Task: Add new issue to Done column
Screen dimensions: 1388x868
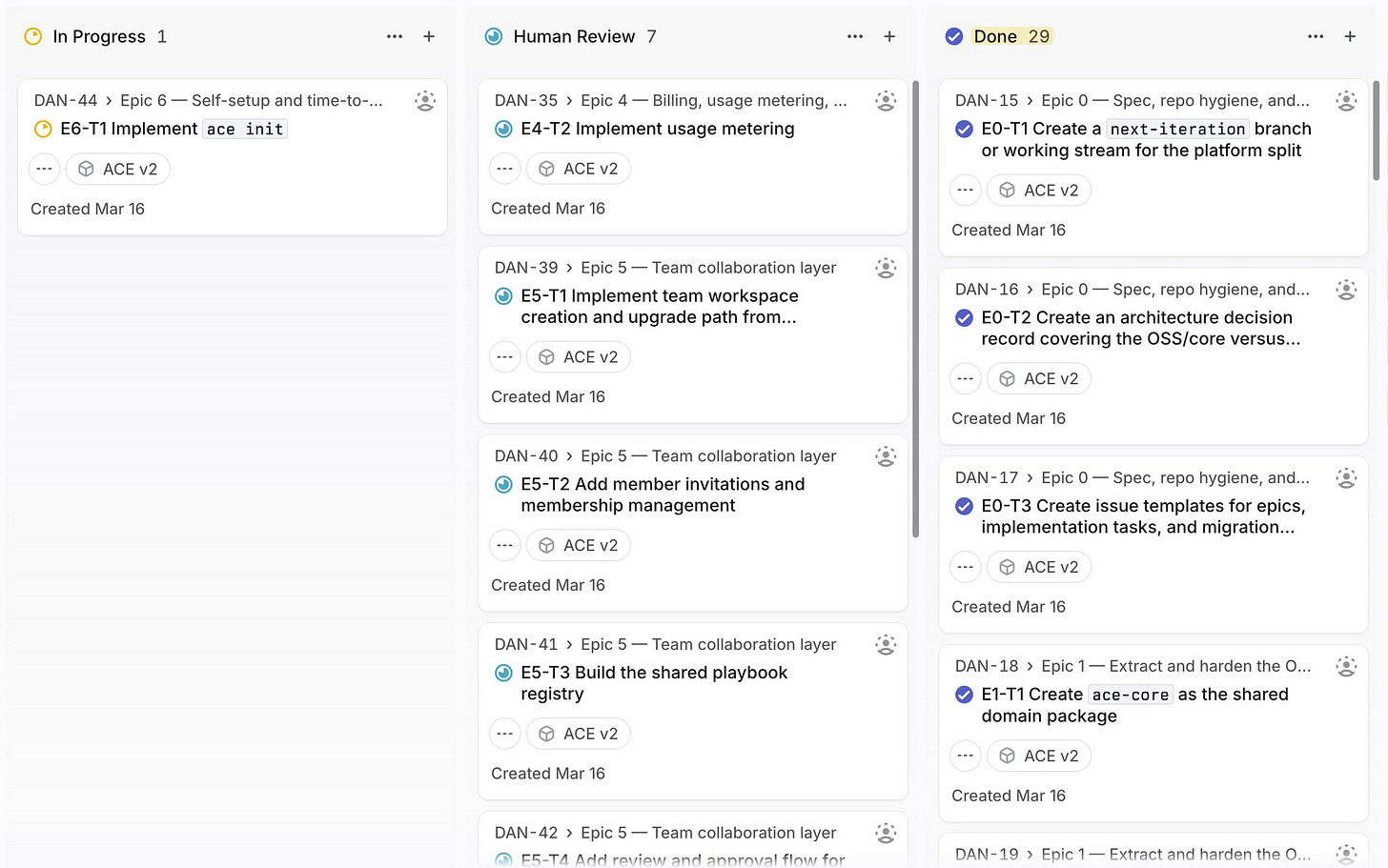Action: 1350,36
